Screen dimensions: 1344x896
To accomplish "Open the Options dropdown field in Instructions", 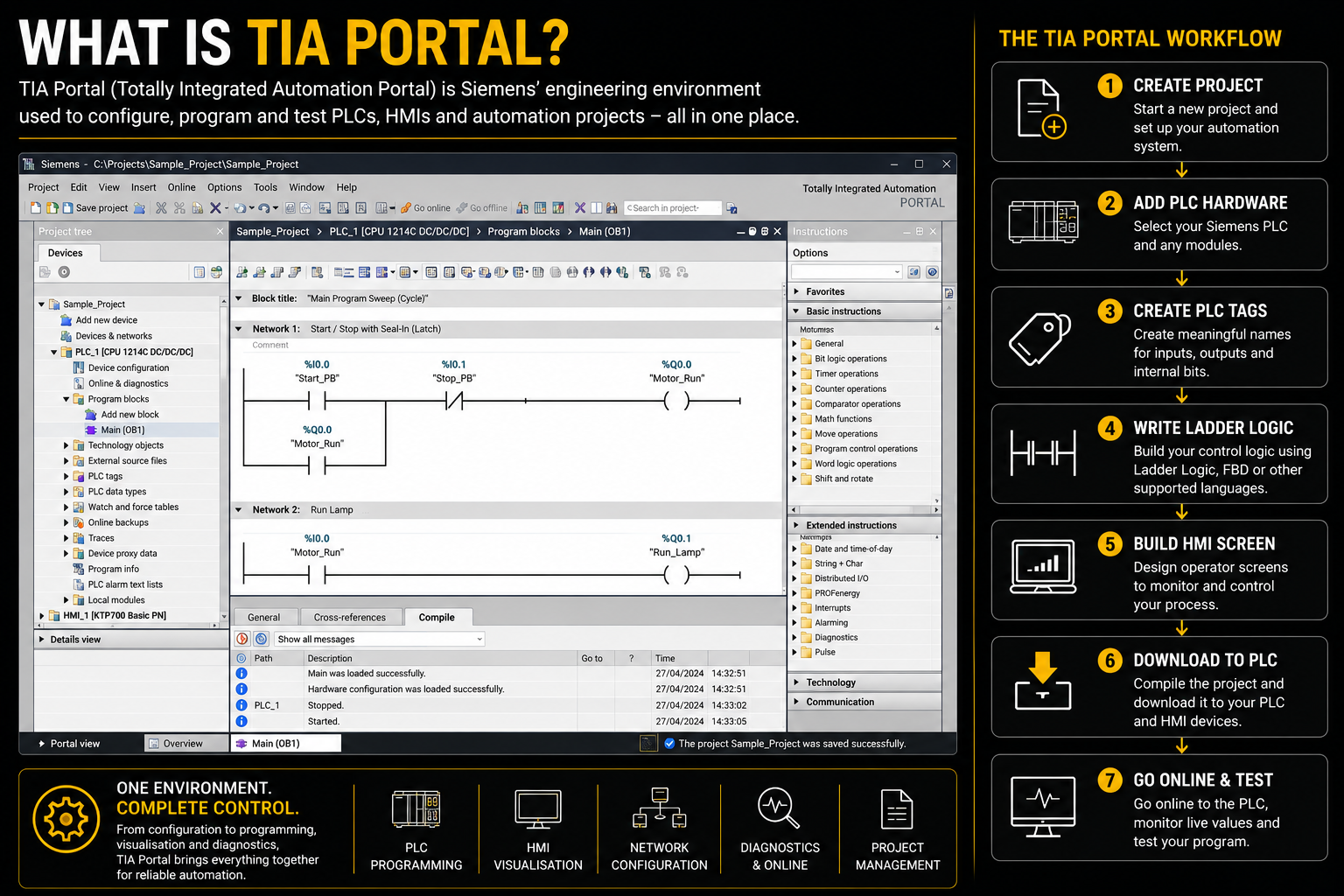I will [x=846, y=272].
